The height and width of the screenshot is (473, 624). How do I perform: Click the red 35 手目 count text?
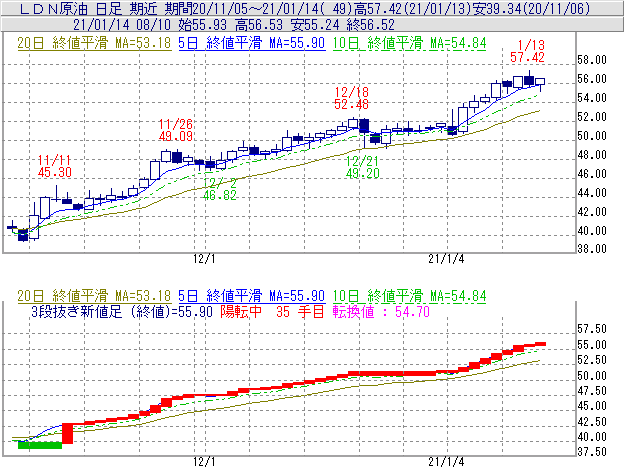[x=300, y=311]
